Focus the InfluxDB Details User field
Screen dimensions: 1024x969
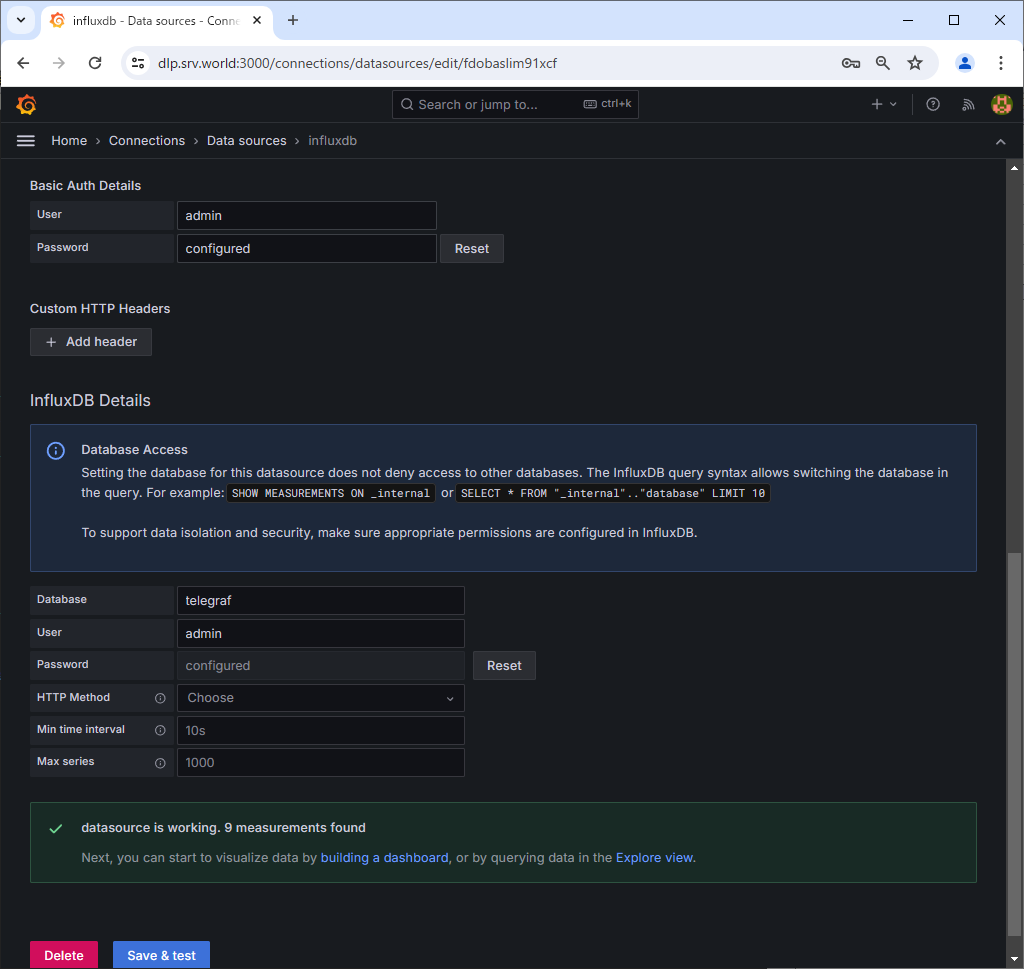coord(321,633)
